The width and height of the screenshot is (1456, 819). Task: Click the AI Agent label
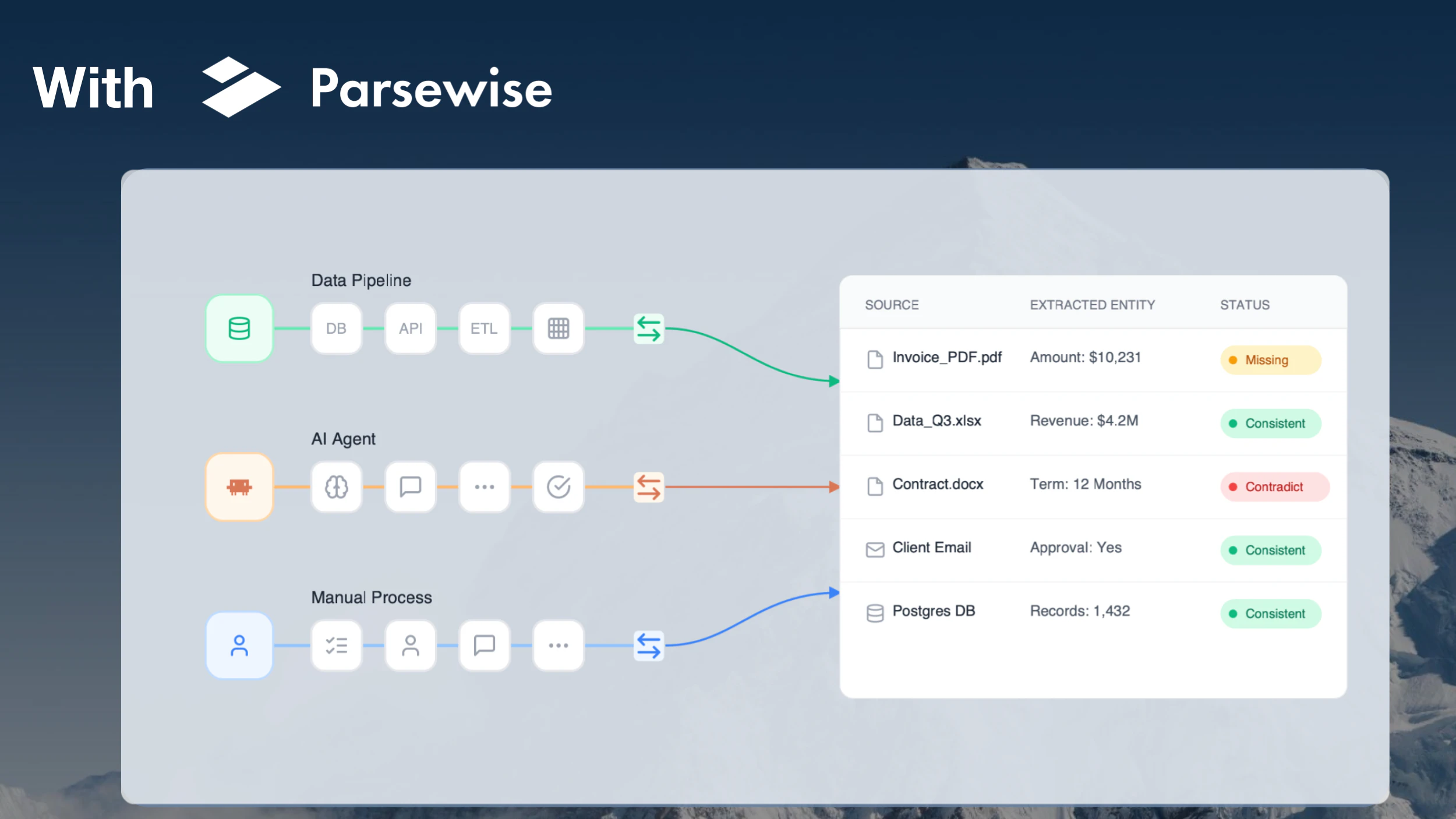coord(343,439)
